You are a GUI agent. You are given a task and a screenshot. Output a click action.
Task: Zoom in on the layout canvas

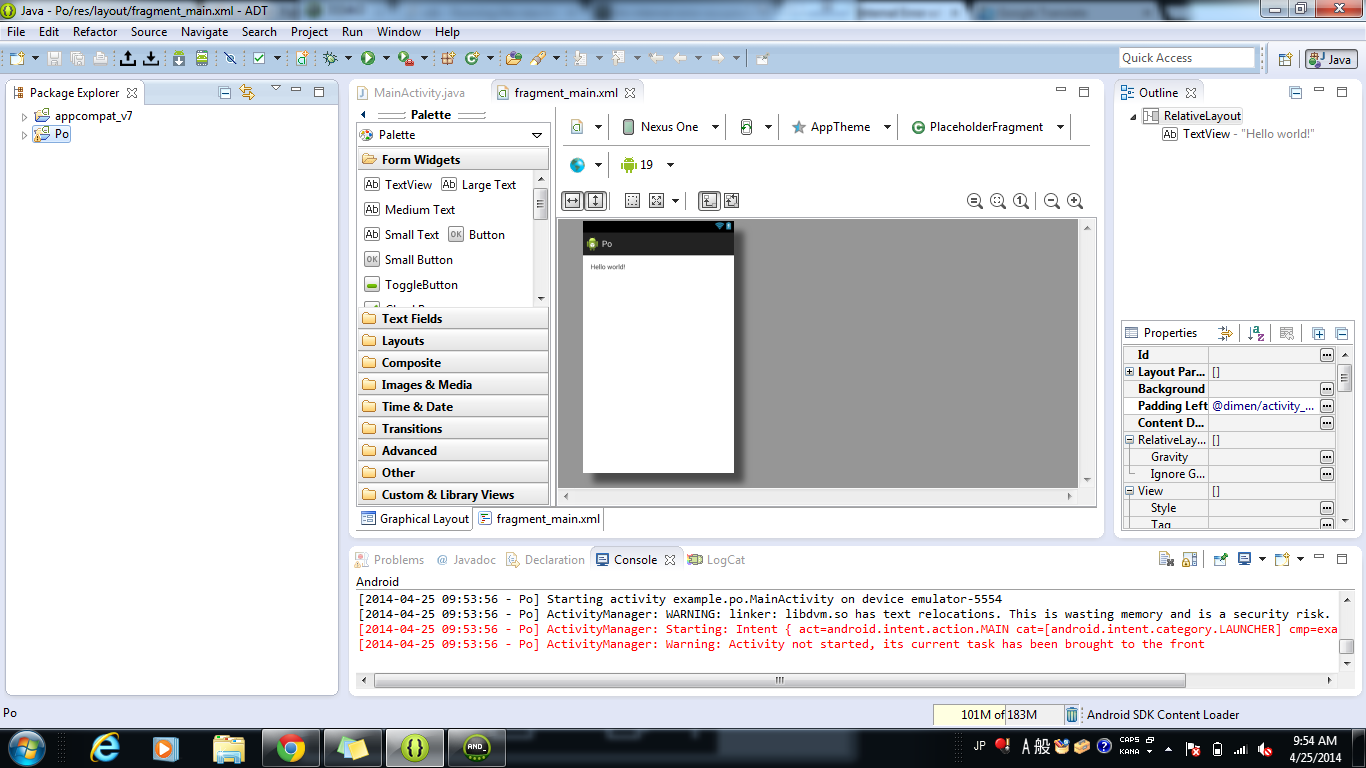coord(1075,201)
